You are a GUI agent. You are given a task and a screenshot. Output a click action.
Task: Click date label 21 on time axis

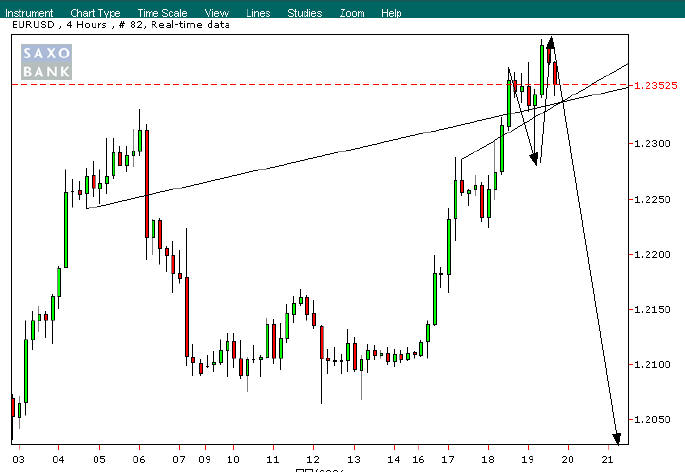coord(608,459)
